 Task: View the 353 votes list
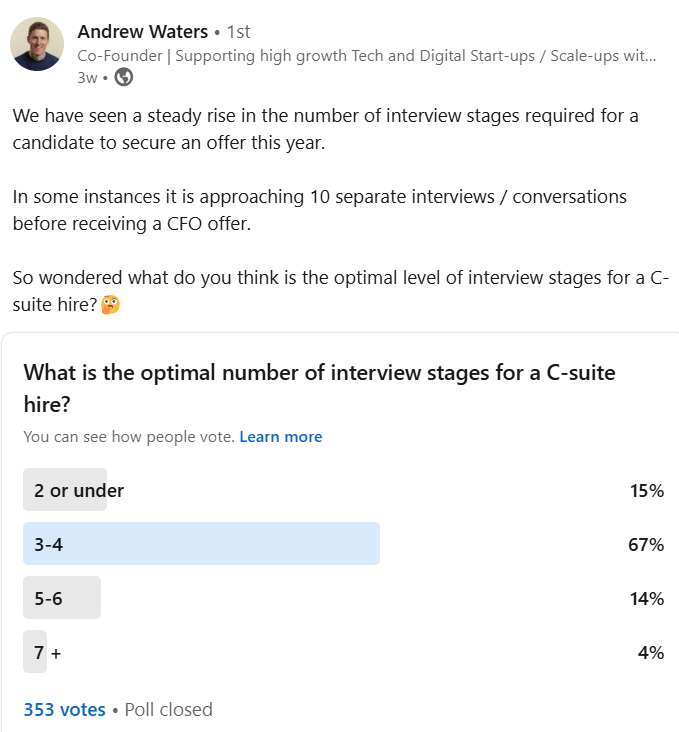click(64, 710)
